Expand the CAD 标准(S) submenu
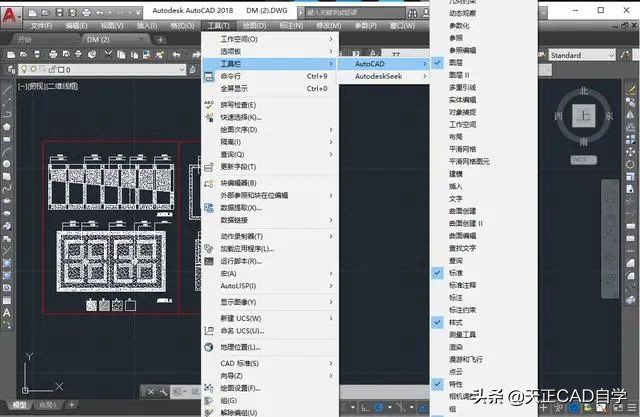640x417 pixels. click(x=270, y=364)
